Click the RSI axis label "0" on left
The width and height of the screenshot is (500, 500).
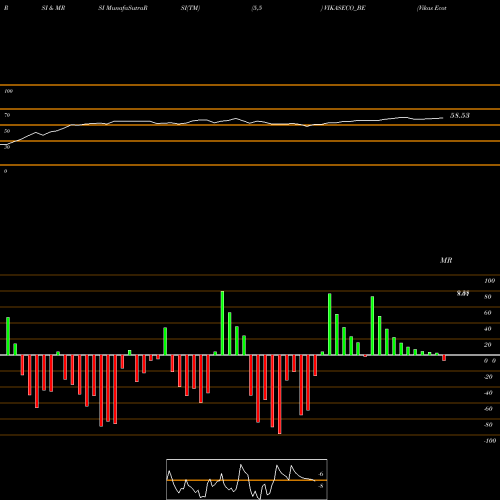[x=5, y=171]
